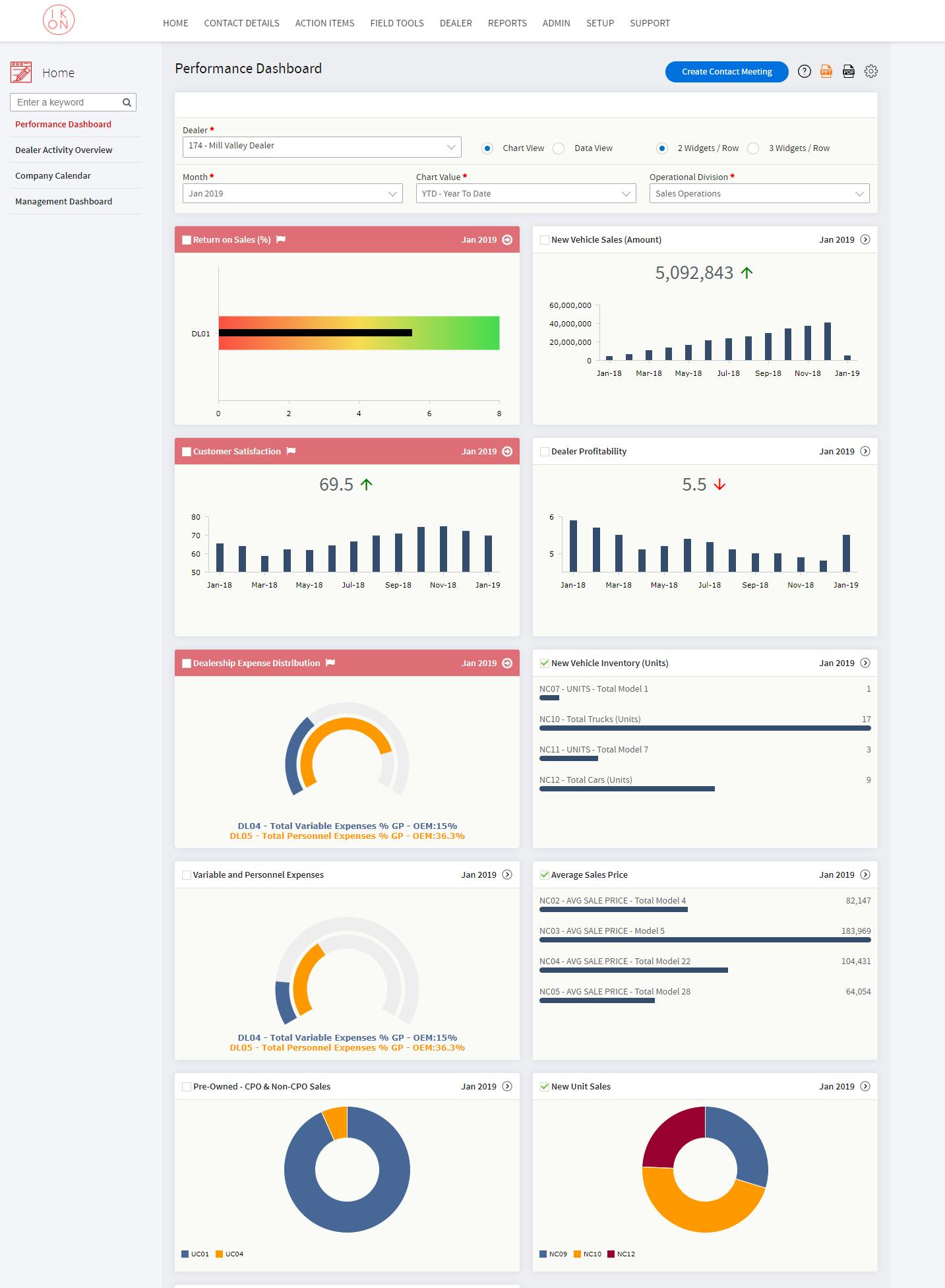
Task: Click green up arrow beside 5,092,843
Action: tap(747, 272)
